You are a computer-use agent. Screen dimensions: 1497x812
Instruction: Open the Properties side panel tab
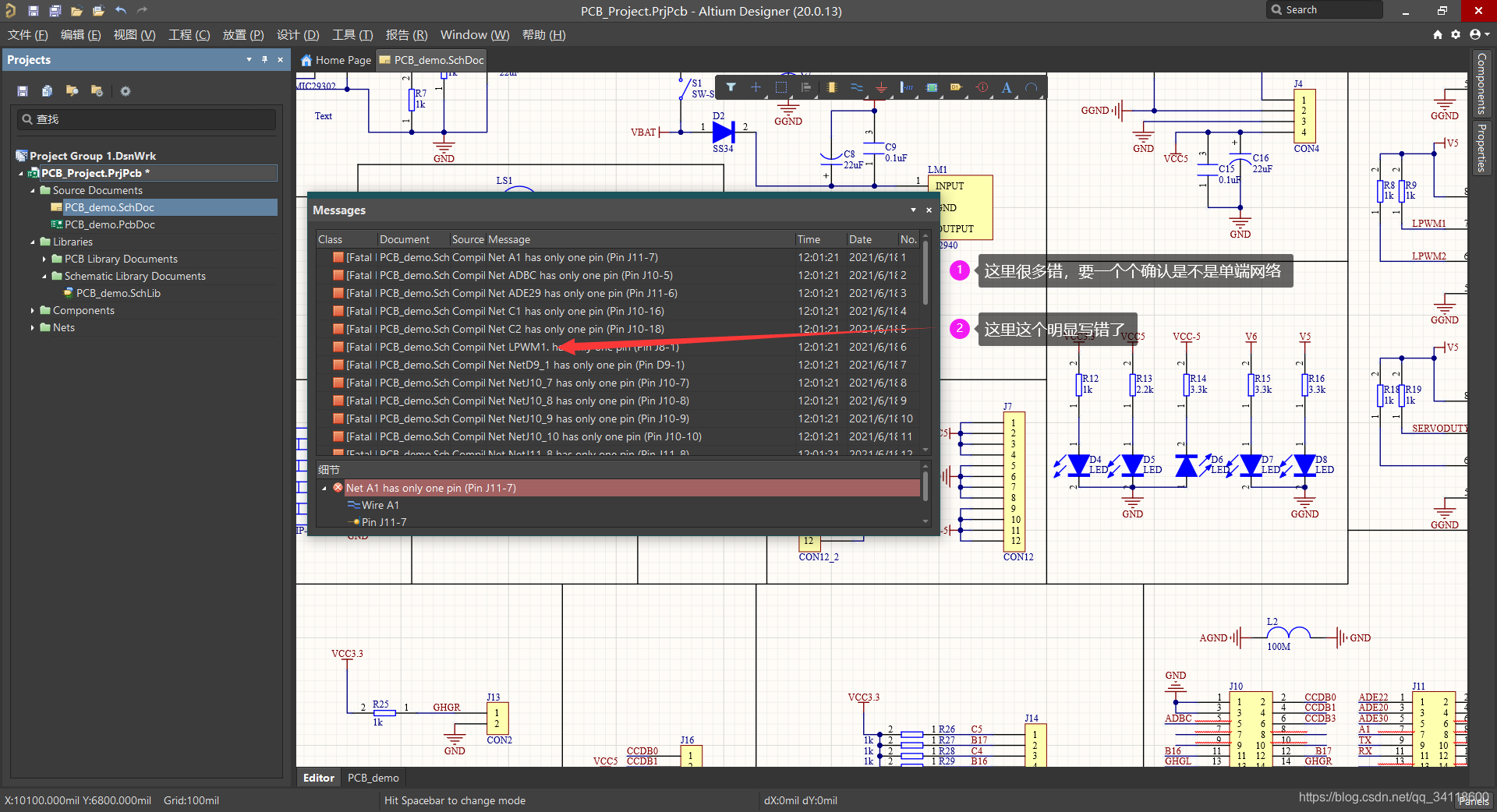pos(1481,147)
